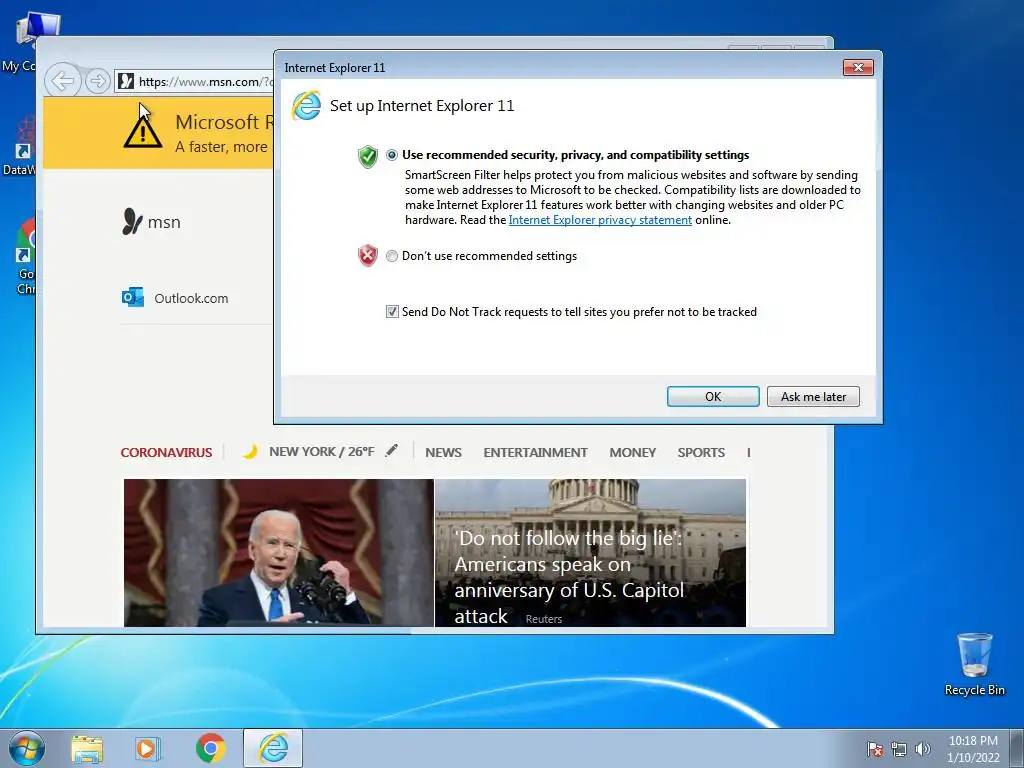Select 'Don't use recommended settings' option
This screenshot has height=768, width=1024.
coord(392,256)
